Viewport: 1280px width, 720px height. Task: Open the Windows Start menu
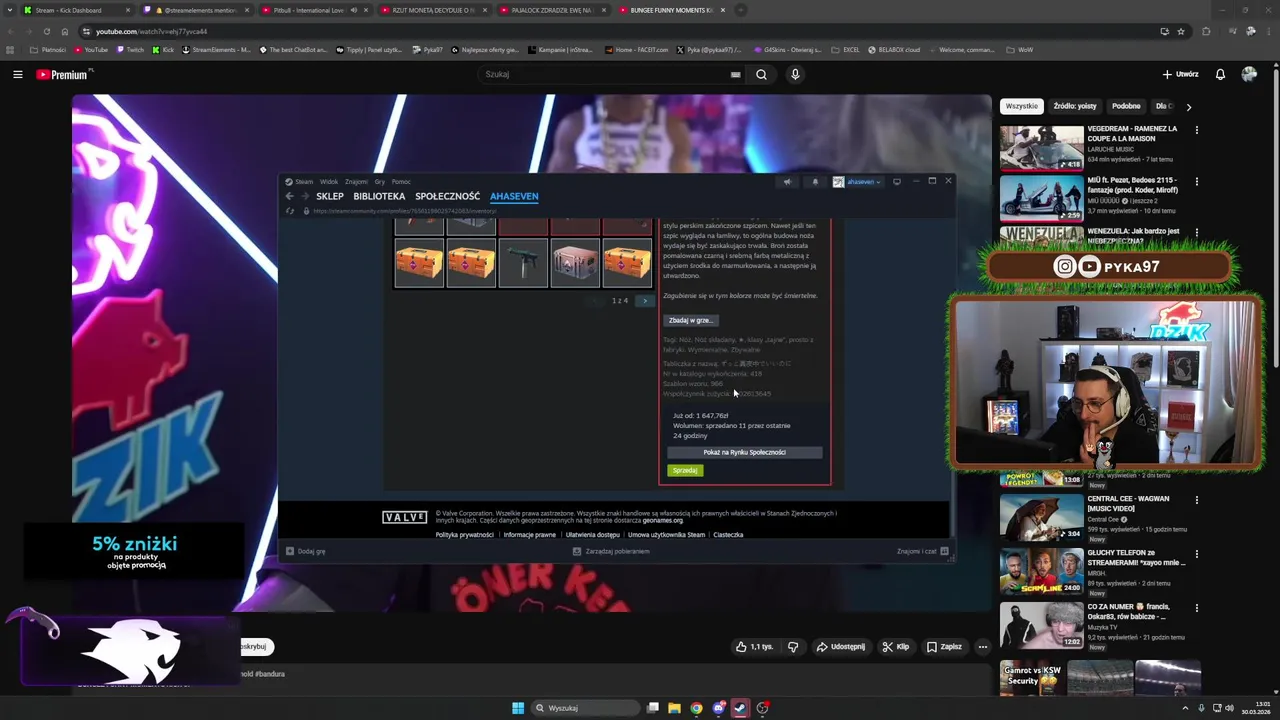[518, 708]
